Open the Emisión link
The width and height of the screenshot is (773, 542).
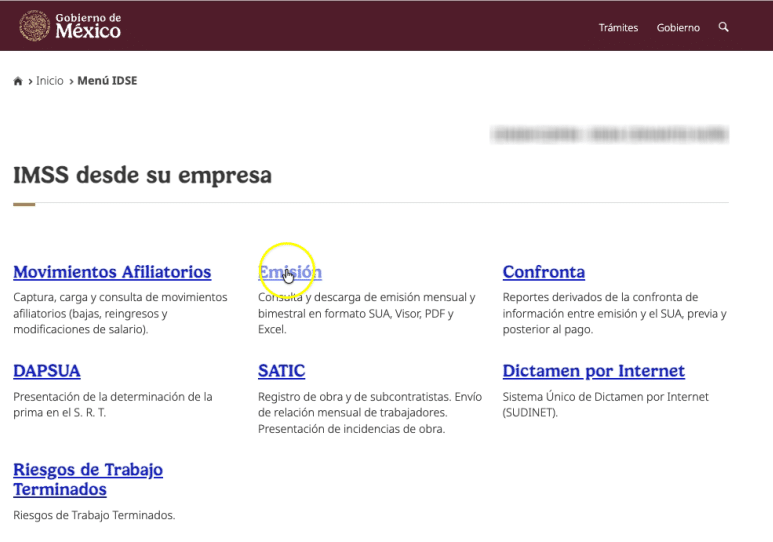(x=290, y=272)
